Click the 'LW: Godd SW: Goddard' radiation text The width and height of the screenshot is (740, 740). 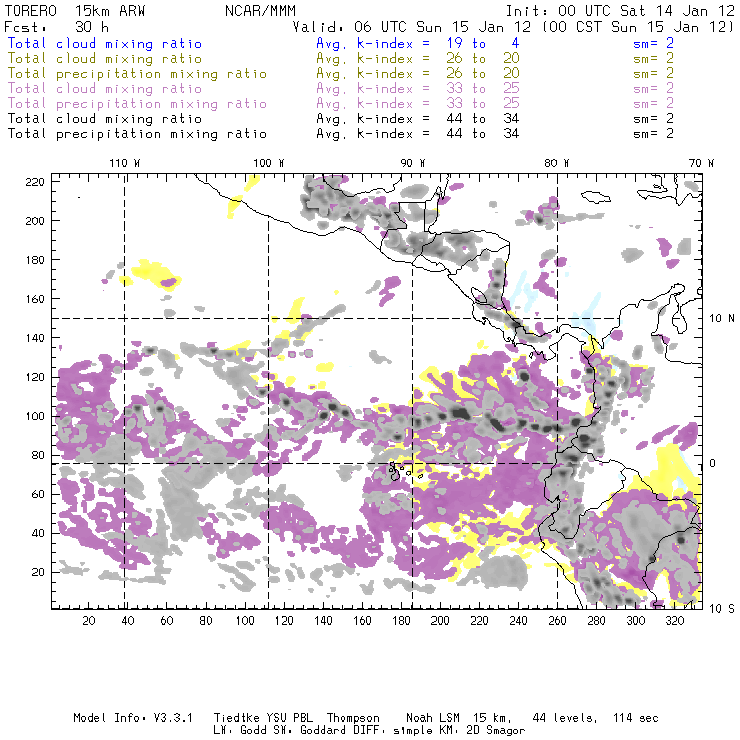coord(286,731)
